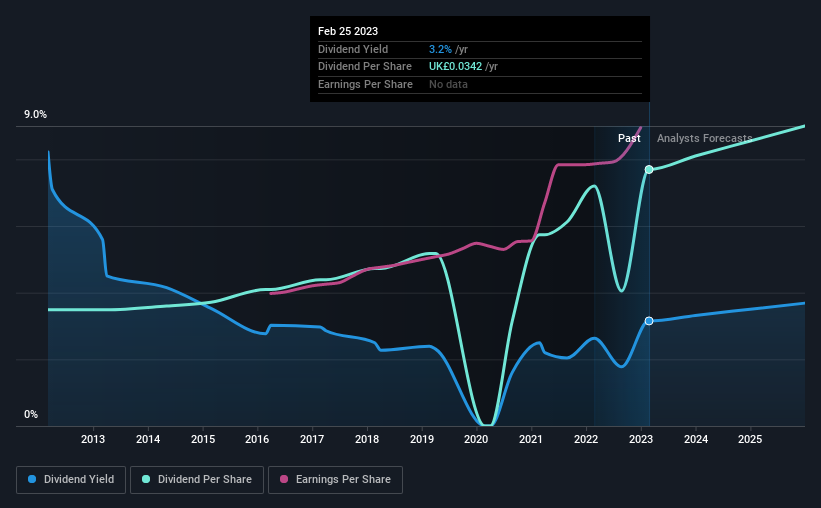The image size is (821, 508).
Task: Click the Past region label
Action: click(x=629, y=138)
